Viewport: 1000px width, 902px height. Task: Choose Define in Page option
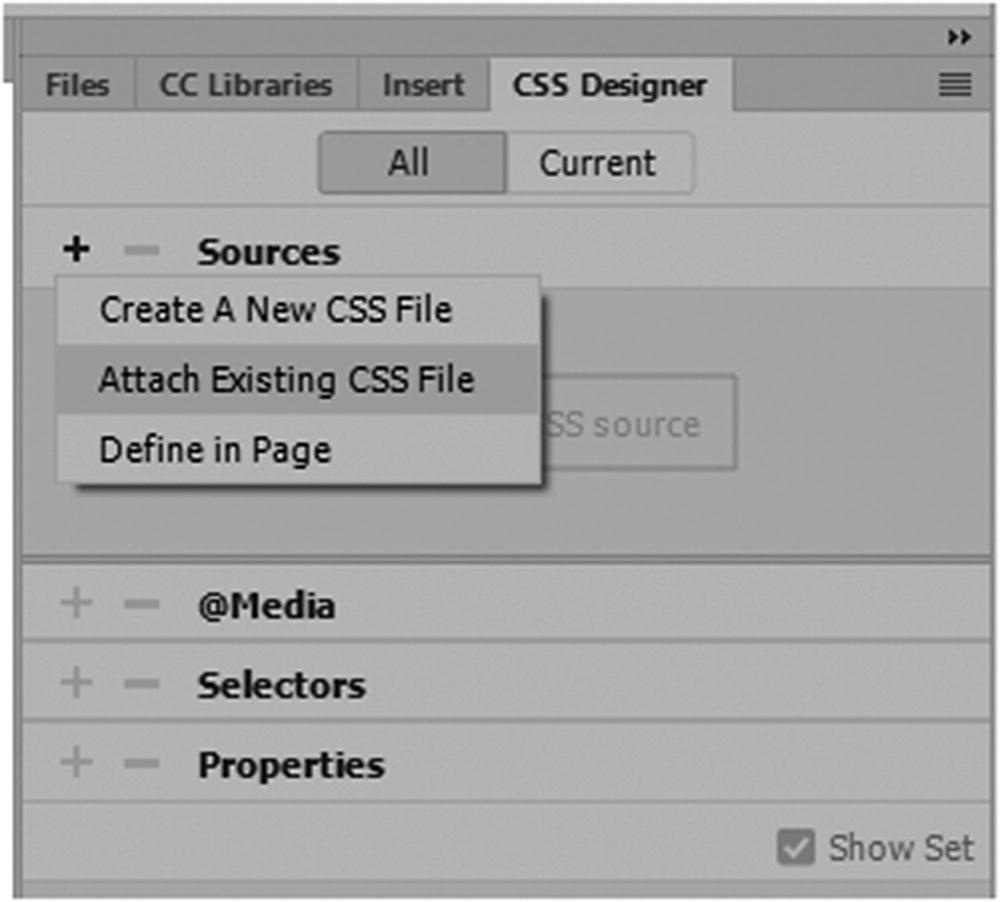pos(215,450)
